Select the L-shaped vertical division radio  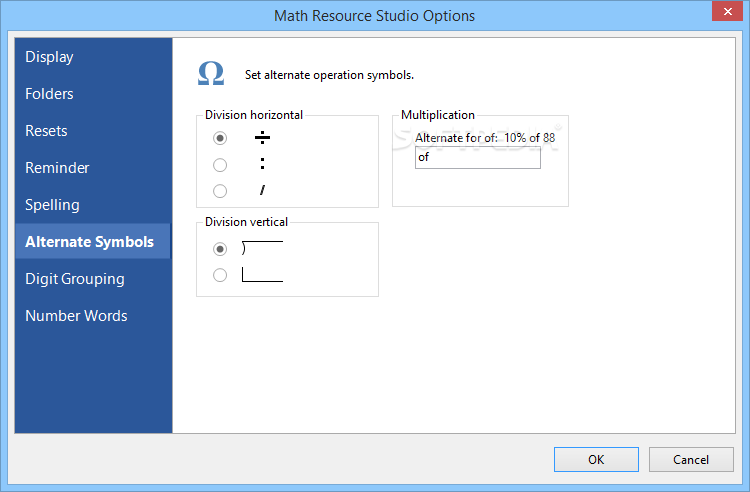pos(220,275)
